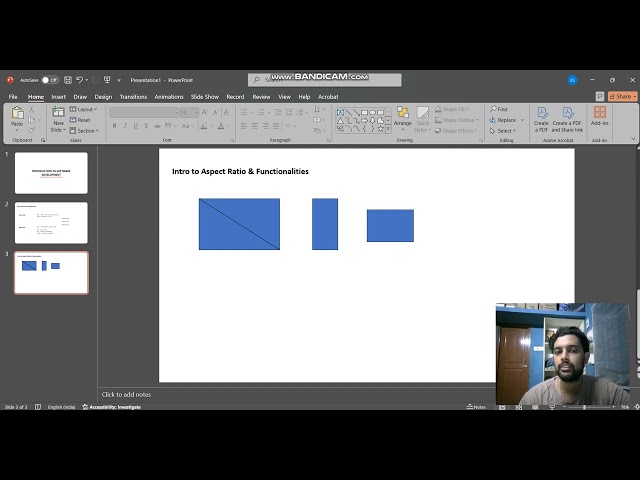Go to the Review tab
The height and width of the screenshot is (480, 640).
point(261,97)
